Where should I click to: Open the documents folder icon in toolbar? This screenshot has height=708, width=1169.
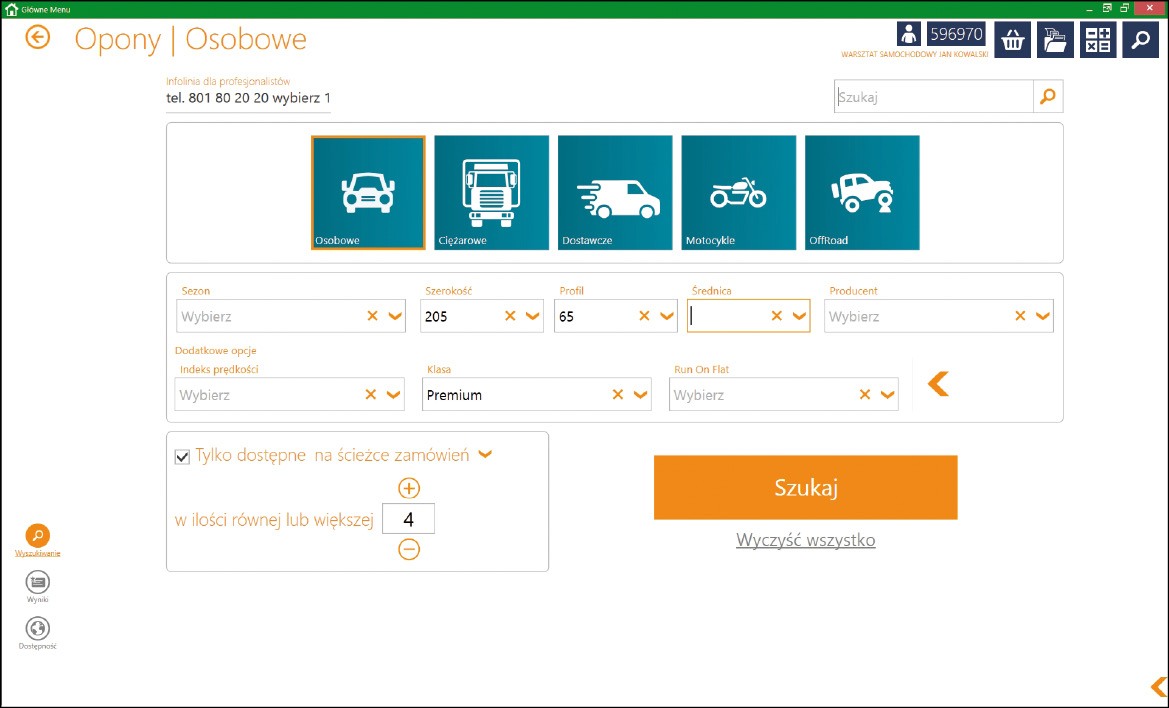coord(1055,39)
